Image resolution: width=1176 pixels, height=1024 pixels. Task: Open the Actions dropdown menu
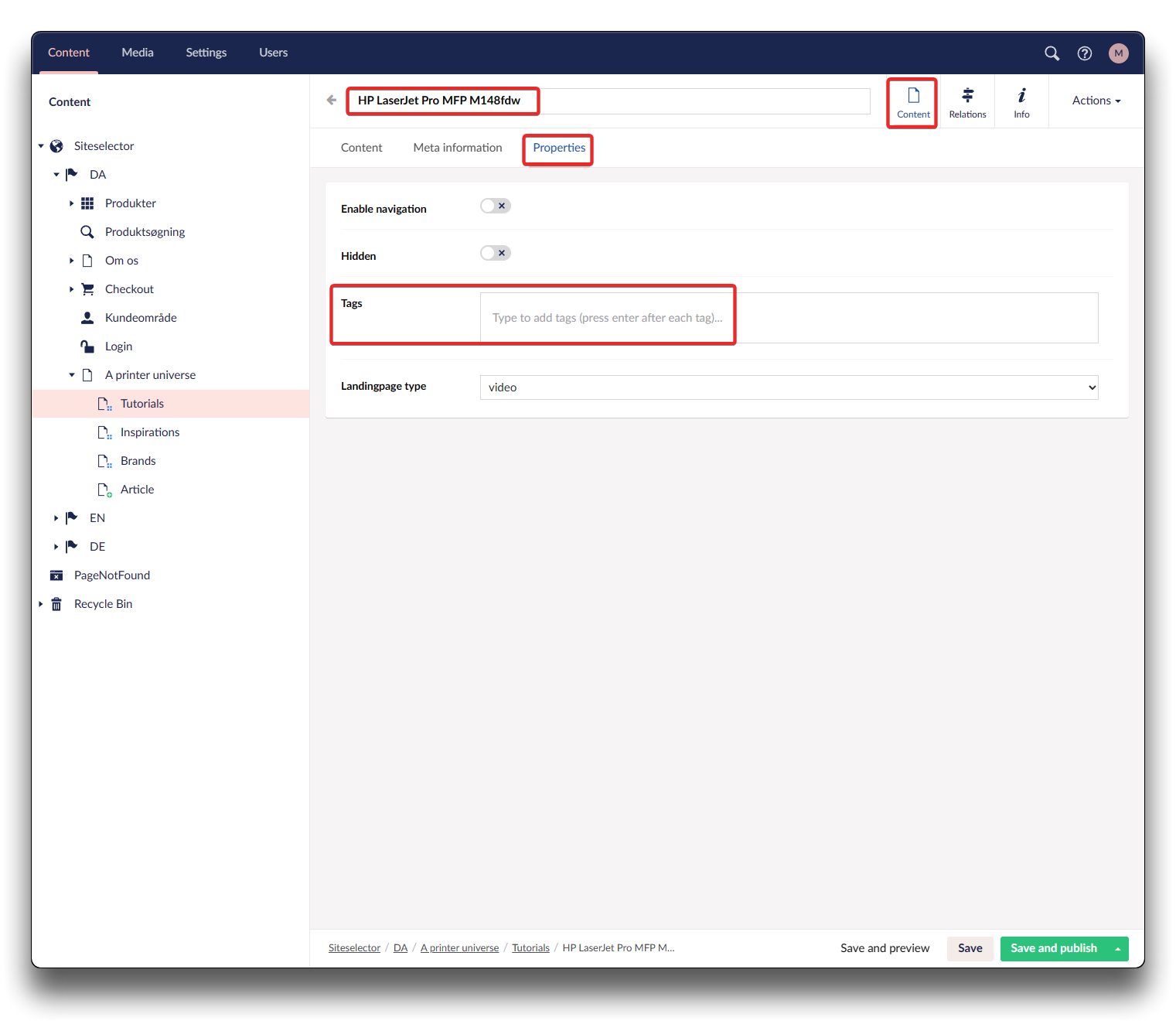[x=1096, y=101]
